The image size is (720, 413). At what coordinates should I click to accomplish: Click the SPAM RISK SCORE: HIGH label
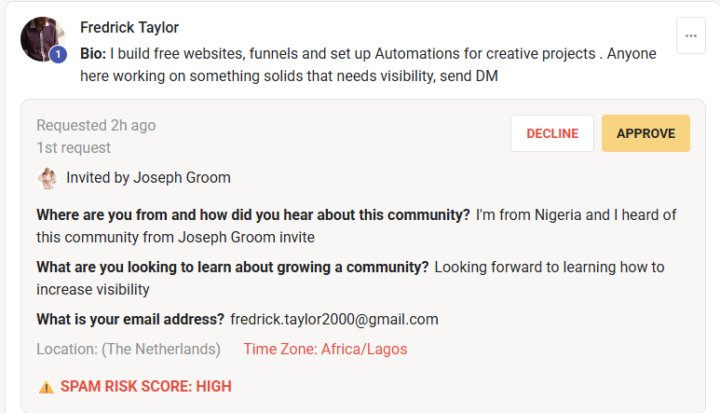click(146, 386)
